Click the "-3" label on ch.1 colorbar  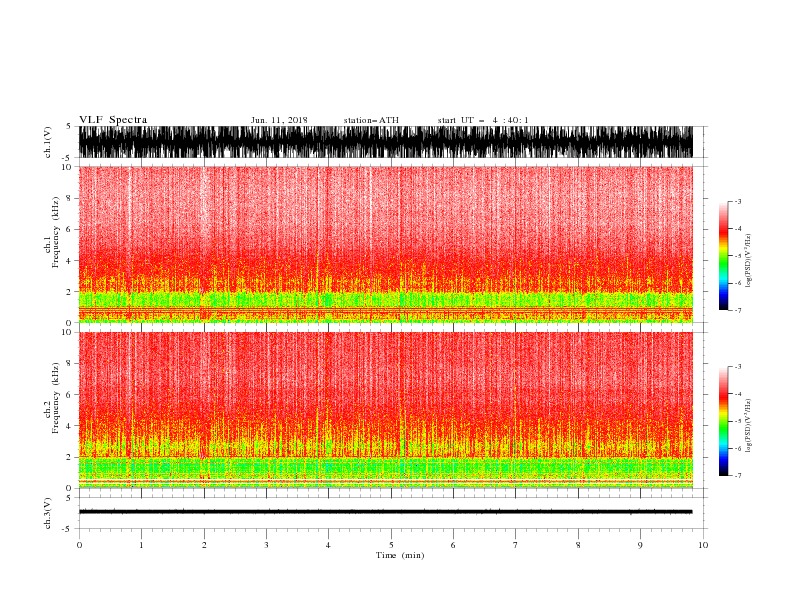point(738,201)
